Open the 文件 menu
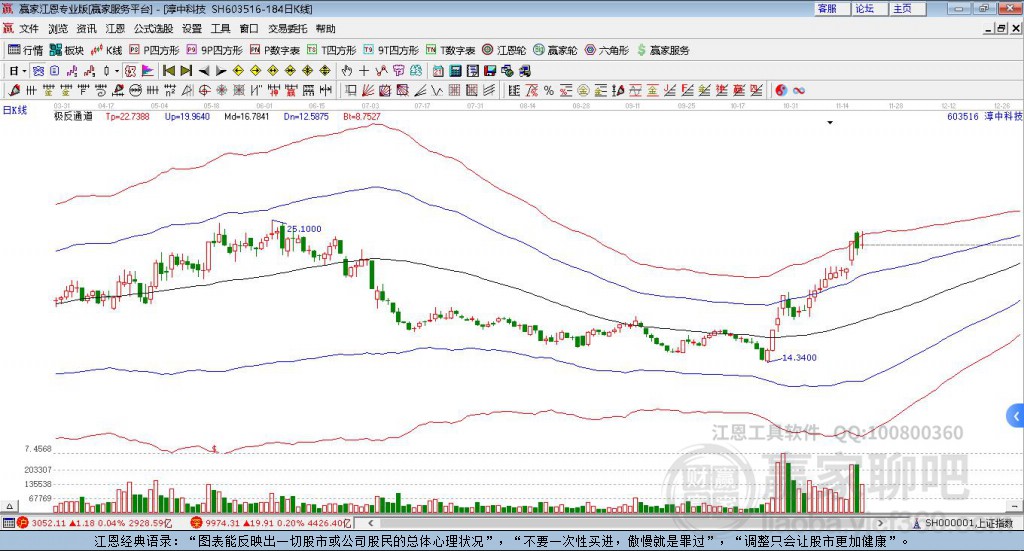 click(x=29, y=29)
